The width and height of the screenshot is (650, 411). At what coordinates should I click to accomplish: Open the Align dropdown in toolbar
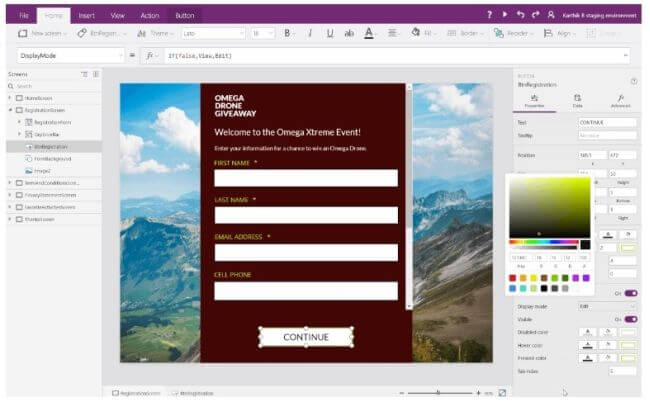(x=560, y=33)
